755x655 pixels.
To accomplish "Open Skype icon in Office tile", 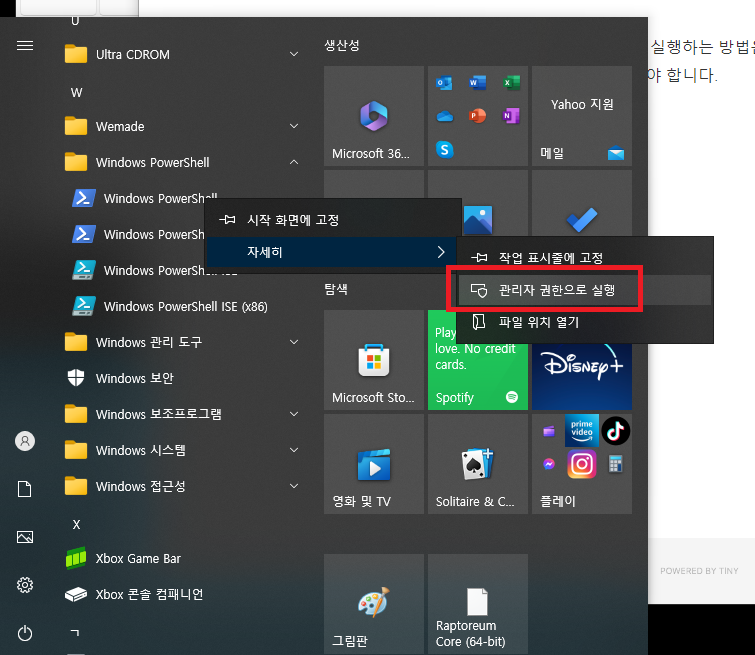I will tap(444, 150).
